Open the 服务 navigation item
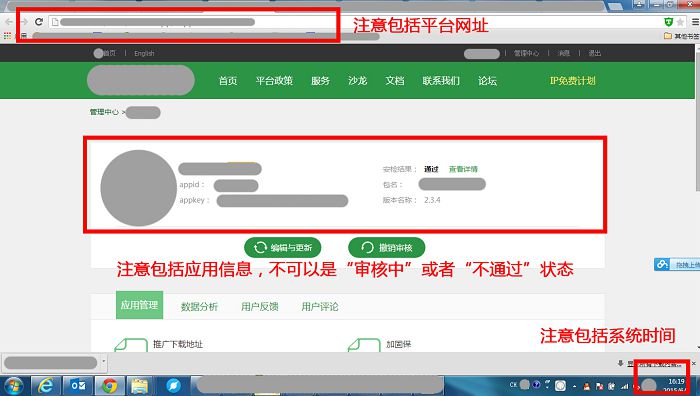This screenshot has width=700, height=396. pos(320,81)
